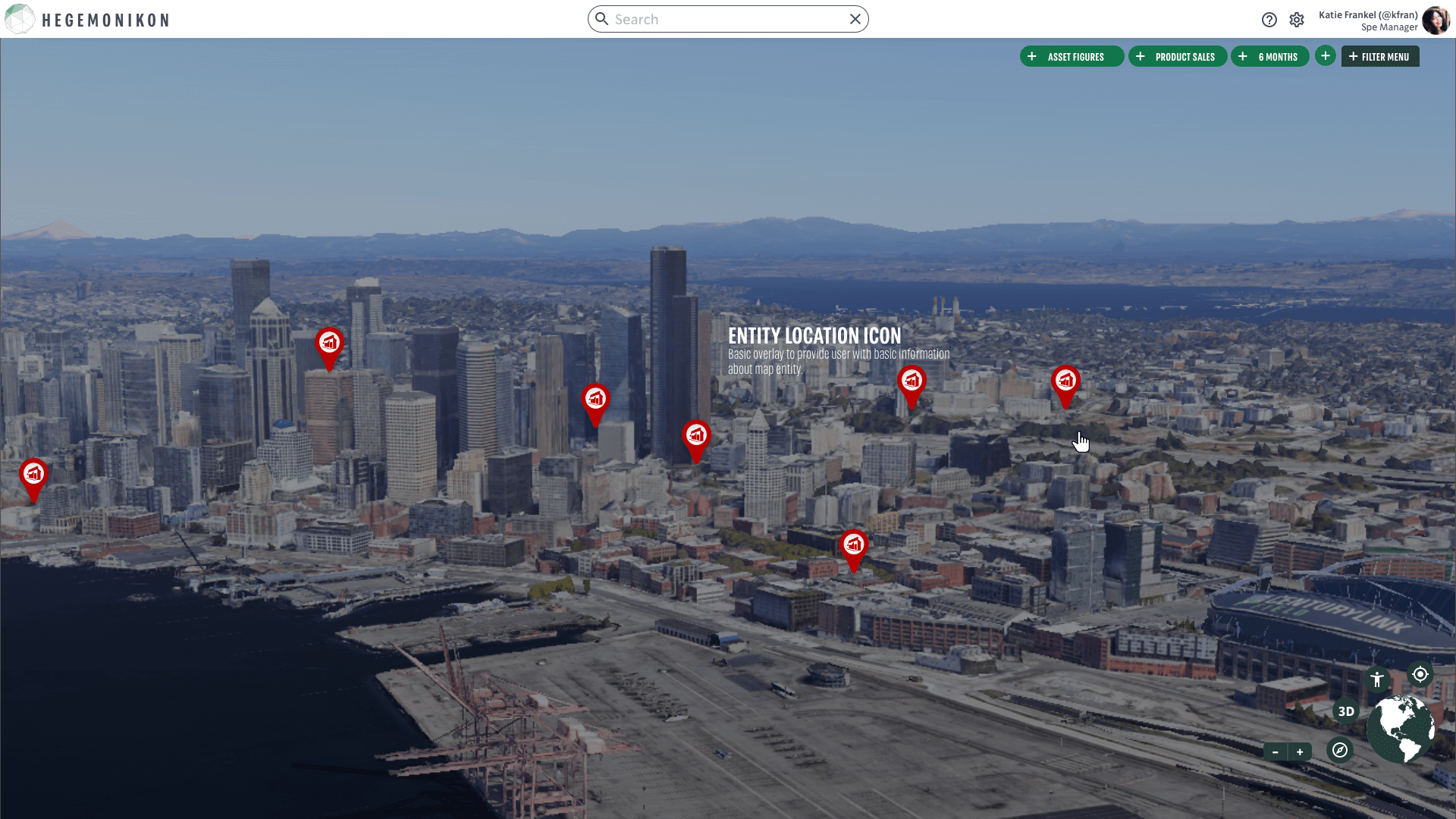This screenshot has width=1456, height=819.
Task: Open settings via the gear icon
Action: click(1297, 20)
